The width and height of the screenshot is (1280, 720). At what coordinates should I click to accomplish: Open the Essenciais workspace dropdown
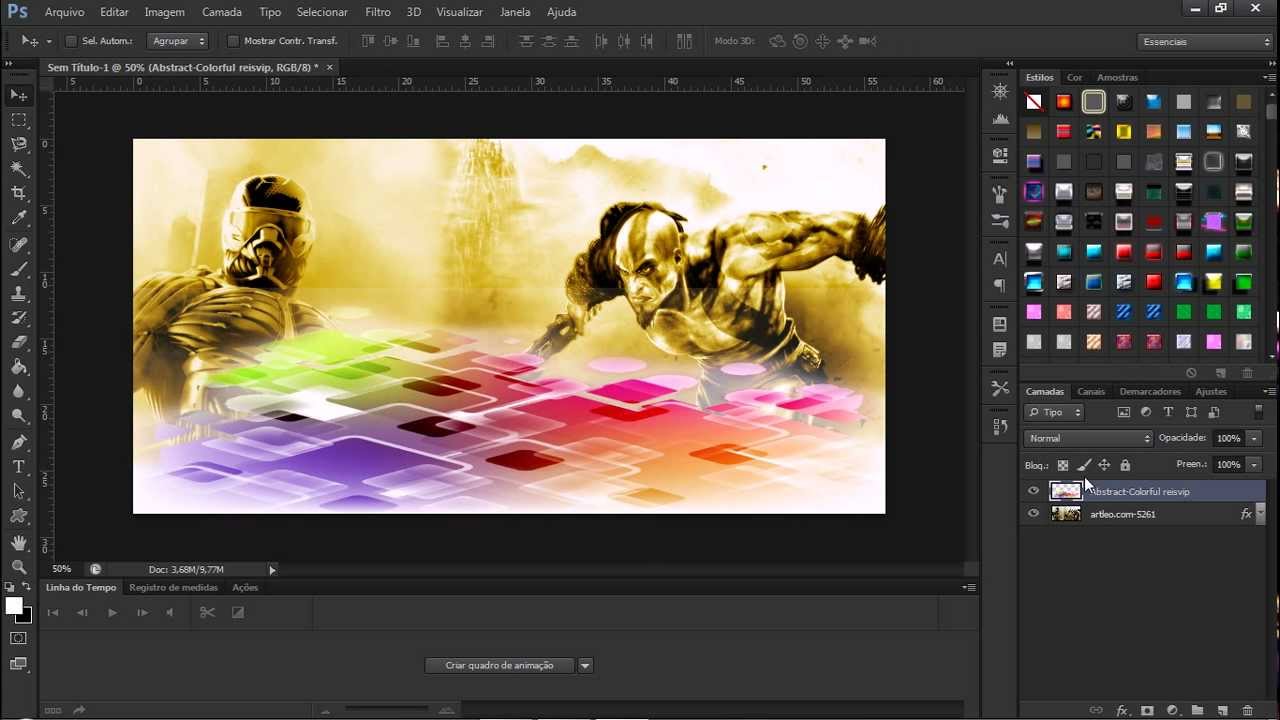(1206, 42)
